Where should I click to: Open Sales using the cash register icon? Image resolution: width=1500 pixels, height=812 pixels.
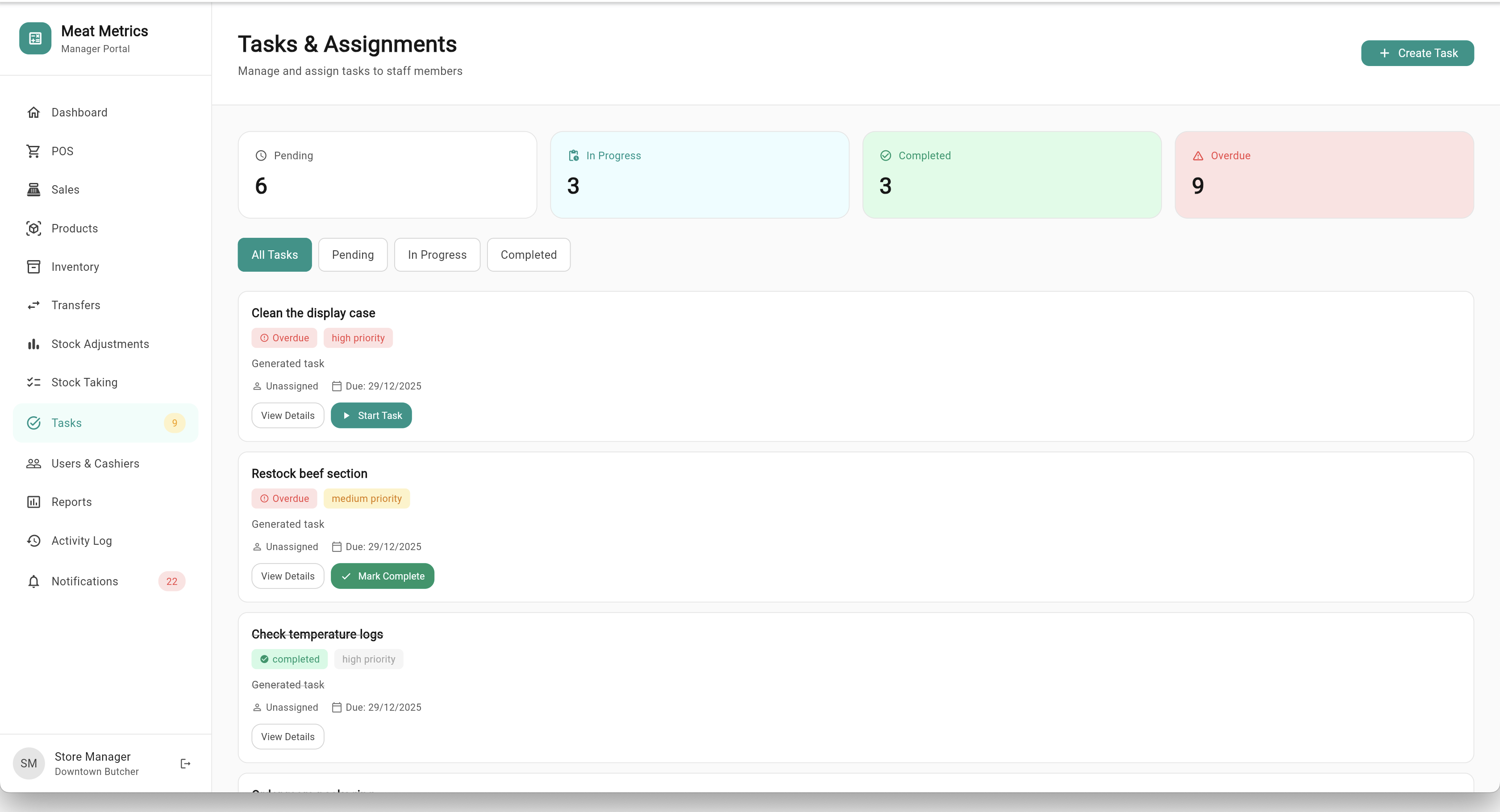pos(34,190)
